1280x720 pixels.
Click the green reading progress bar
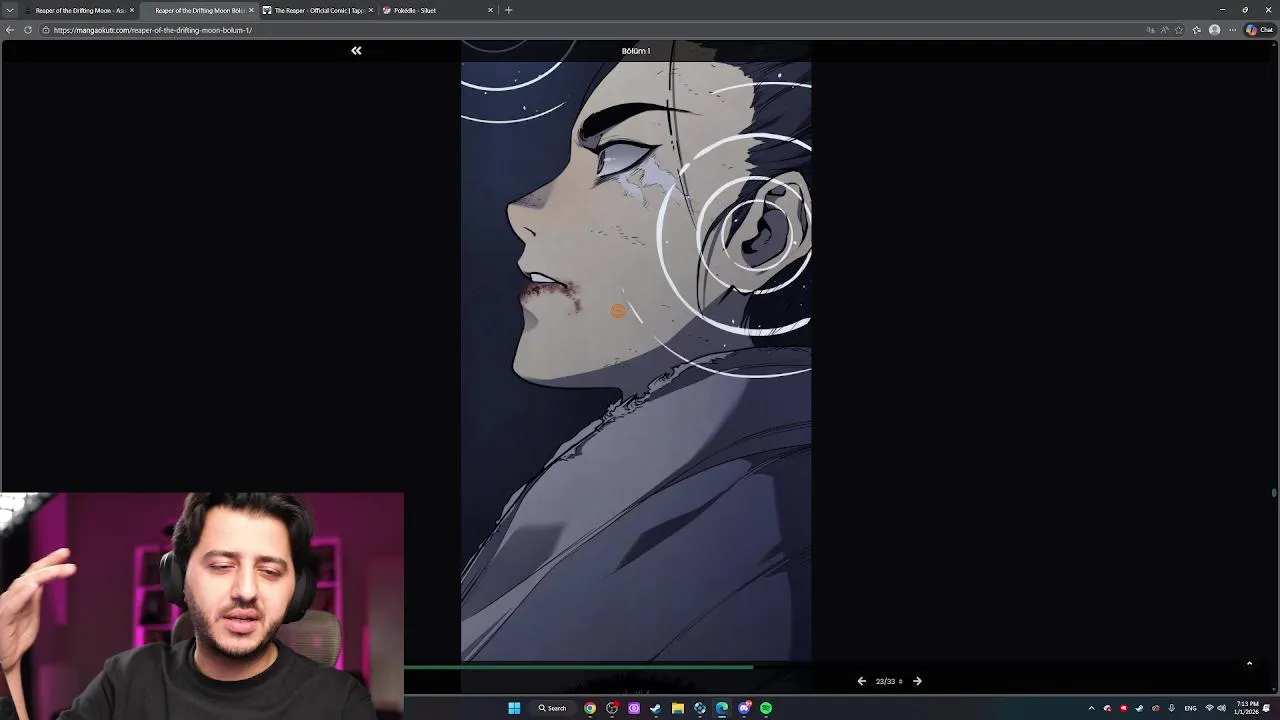578,666
